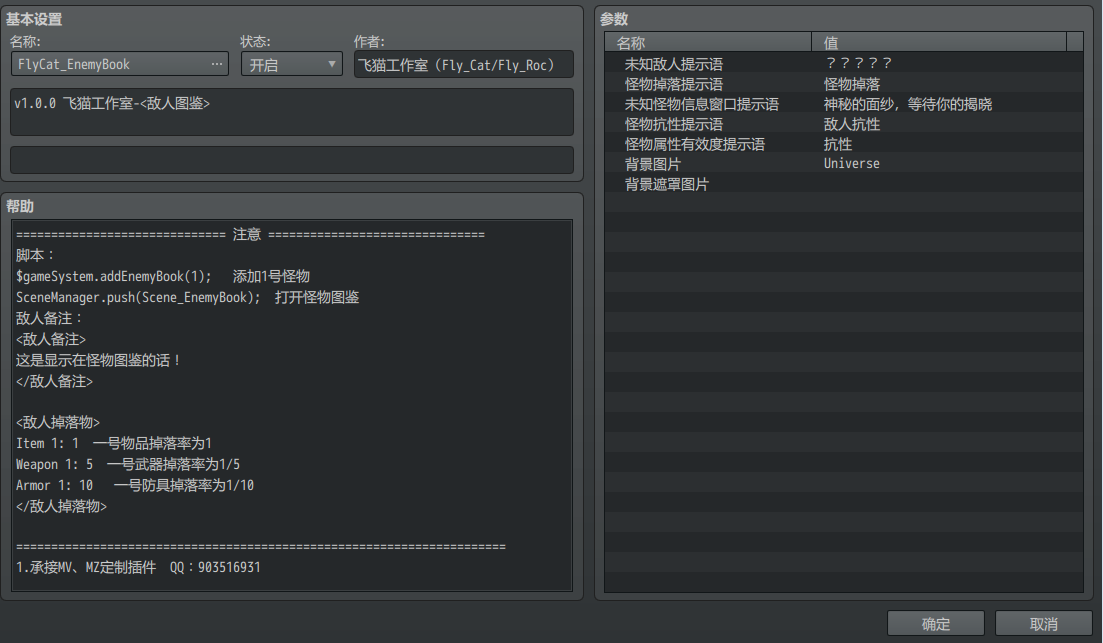Screen dimensions: 1103x643
Task: Click the 怪物掉落 value cell
Action: pyautogui.click(x=852, y=84)
